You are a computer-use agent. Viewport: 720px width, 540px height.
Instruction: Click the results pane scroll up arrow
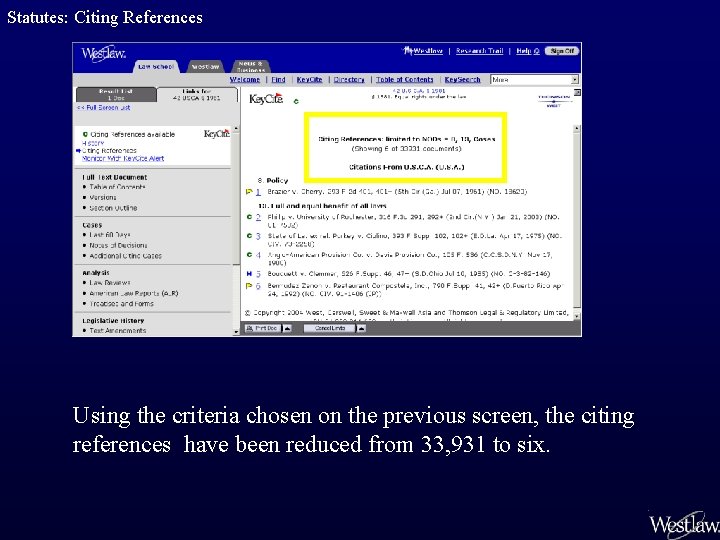coord(577,129)
